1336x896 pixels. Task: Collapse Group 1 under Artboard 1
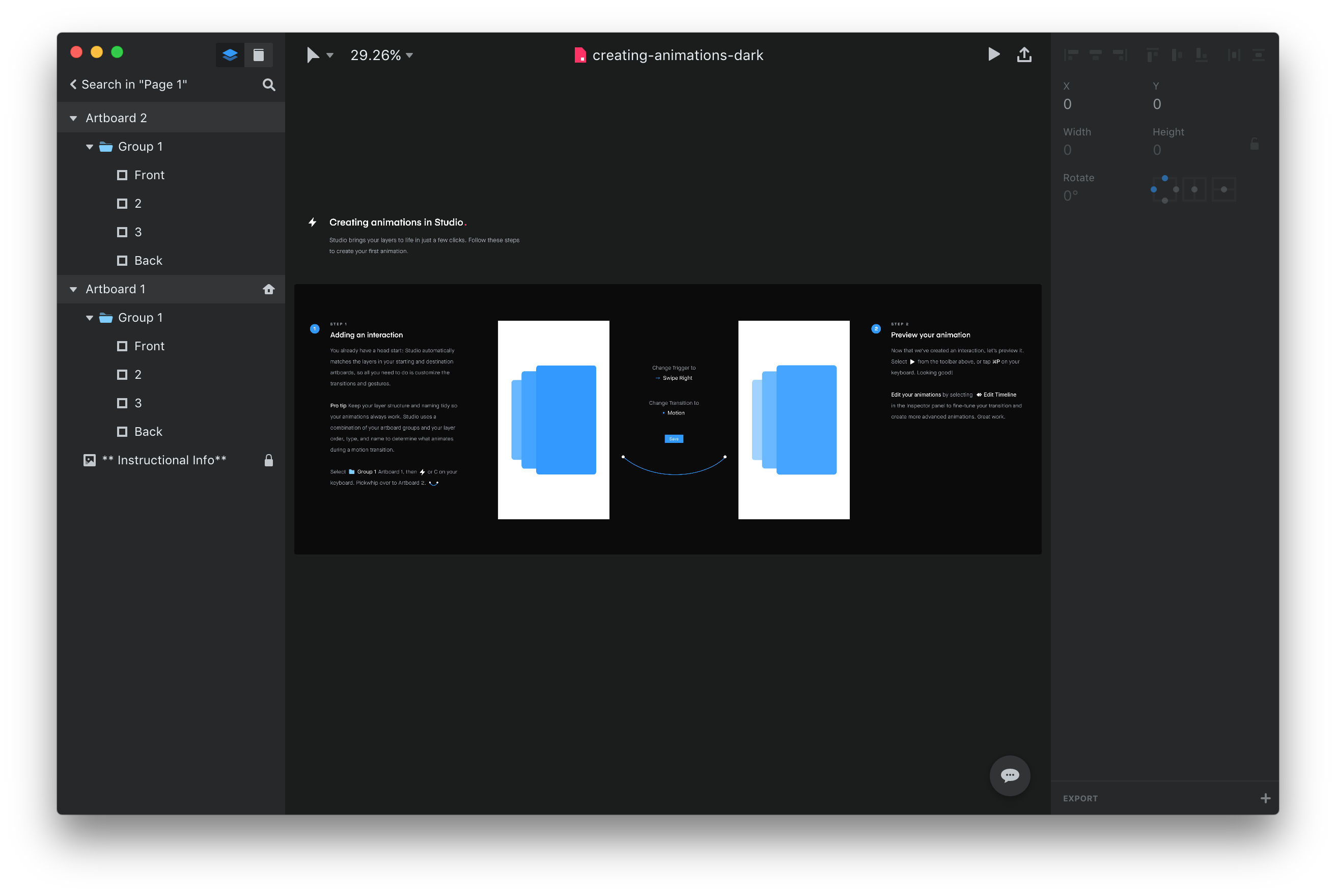pos(89,318)
